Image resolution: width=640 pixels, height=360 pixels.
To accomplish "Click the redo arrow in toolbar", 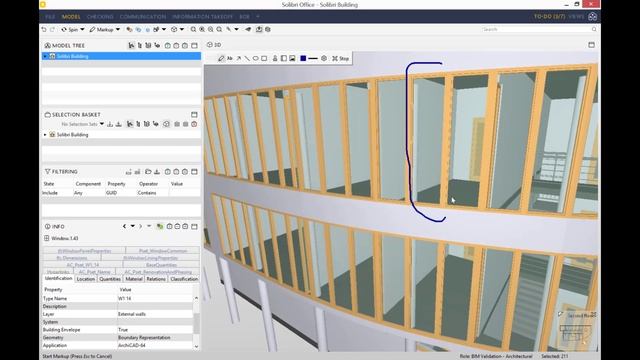I will tap(52, 29).
